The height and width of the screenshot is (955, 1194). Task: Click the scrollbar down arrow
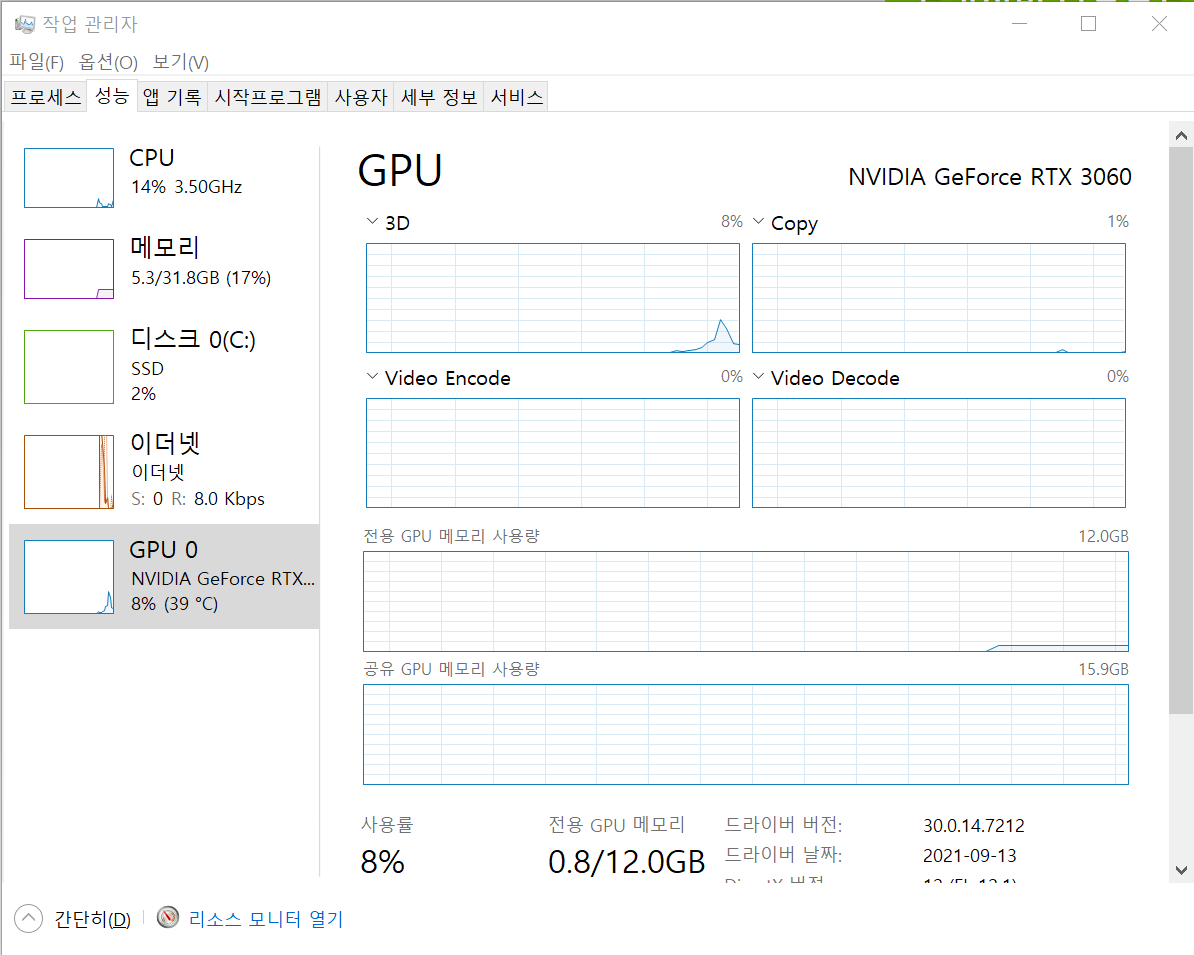1181,870
